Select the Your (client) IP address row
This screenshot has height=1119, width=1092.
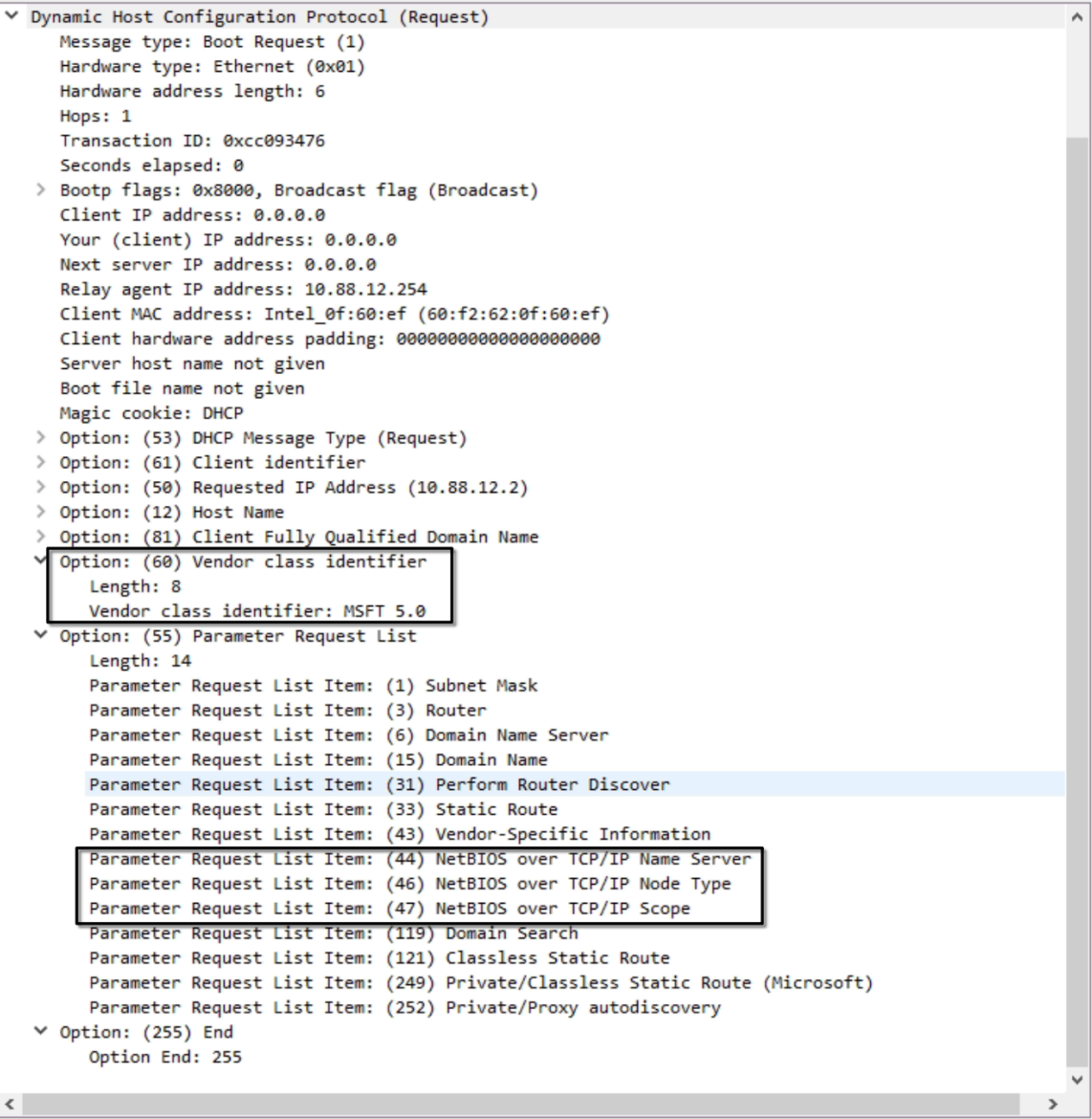pyautogui.click(x=229, y=240)
